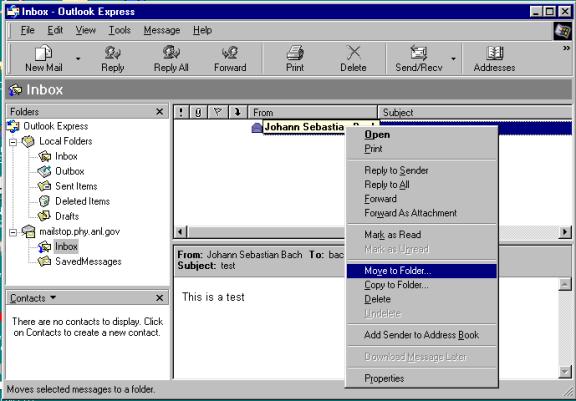Click the Send/Recv toolbar icon
576x401 pixels.
click(418, 58)
